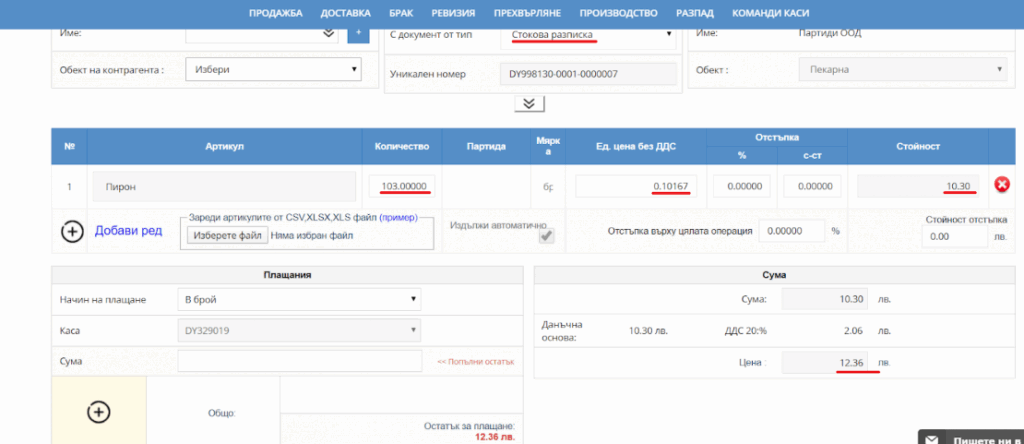Click the Попълни остатък link
The width and height of the screenshot is (1024, 444).
pyautogui.click(x=475, y=361)
